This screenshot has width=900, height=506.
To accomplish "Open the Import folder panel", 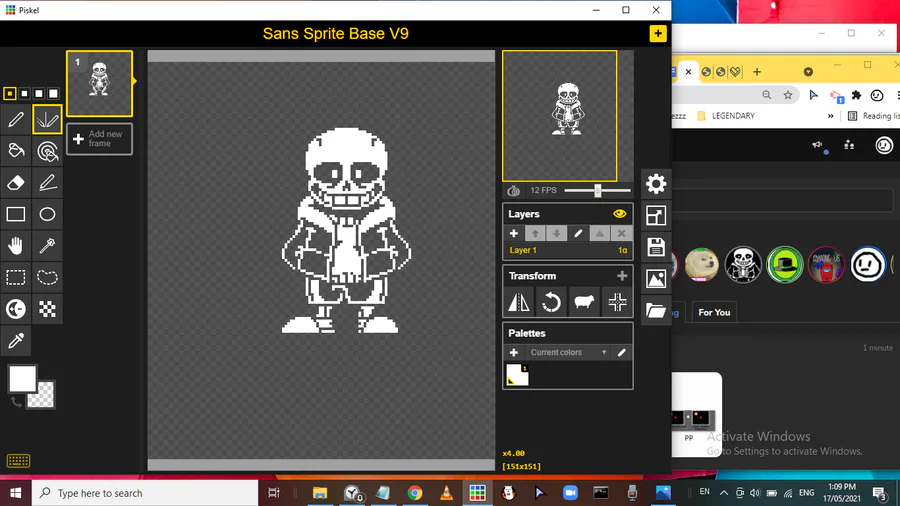I will [655, 310].
